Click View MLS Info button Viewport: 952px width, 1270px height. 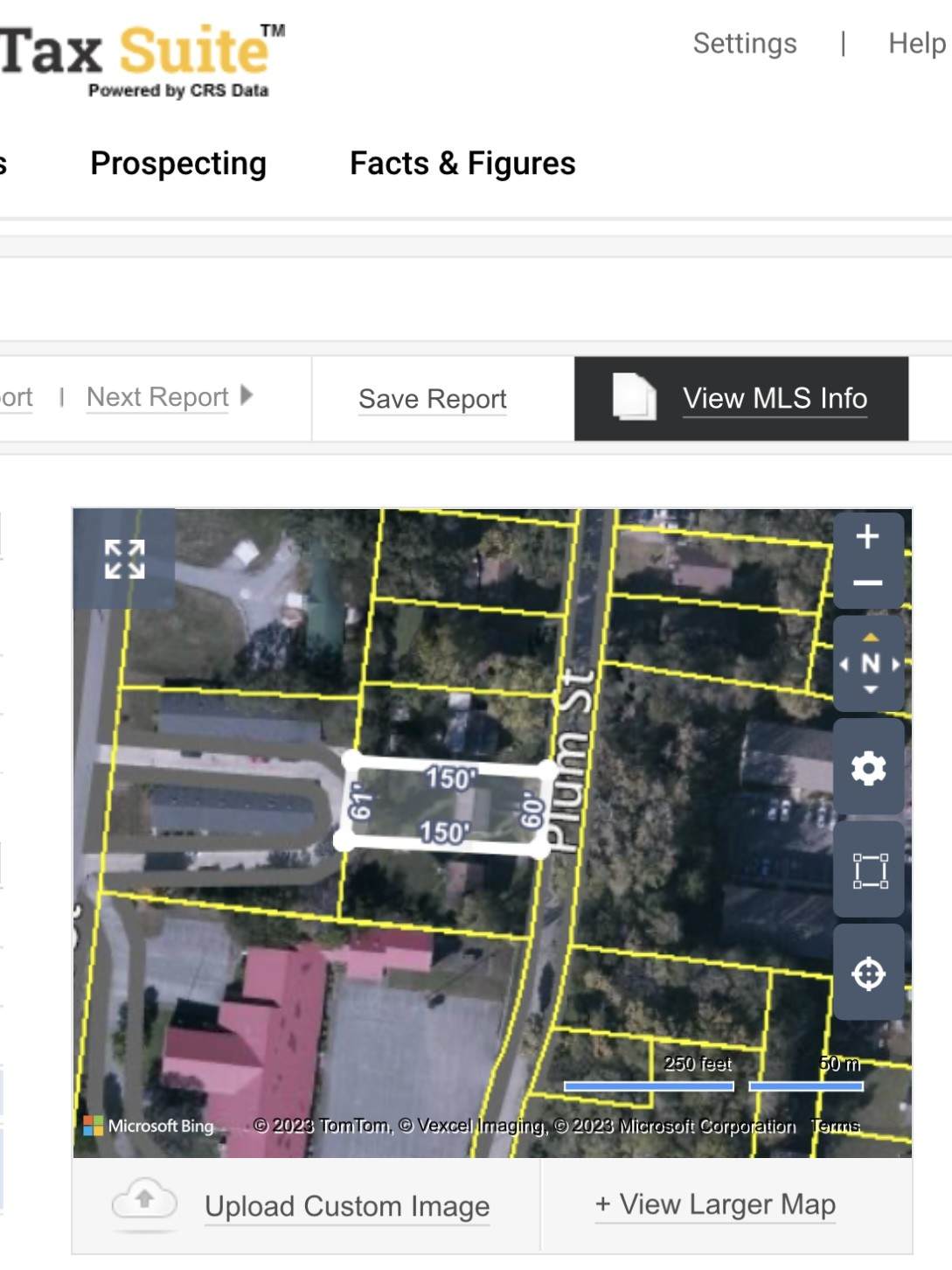(775, 399)
